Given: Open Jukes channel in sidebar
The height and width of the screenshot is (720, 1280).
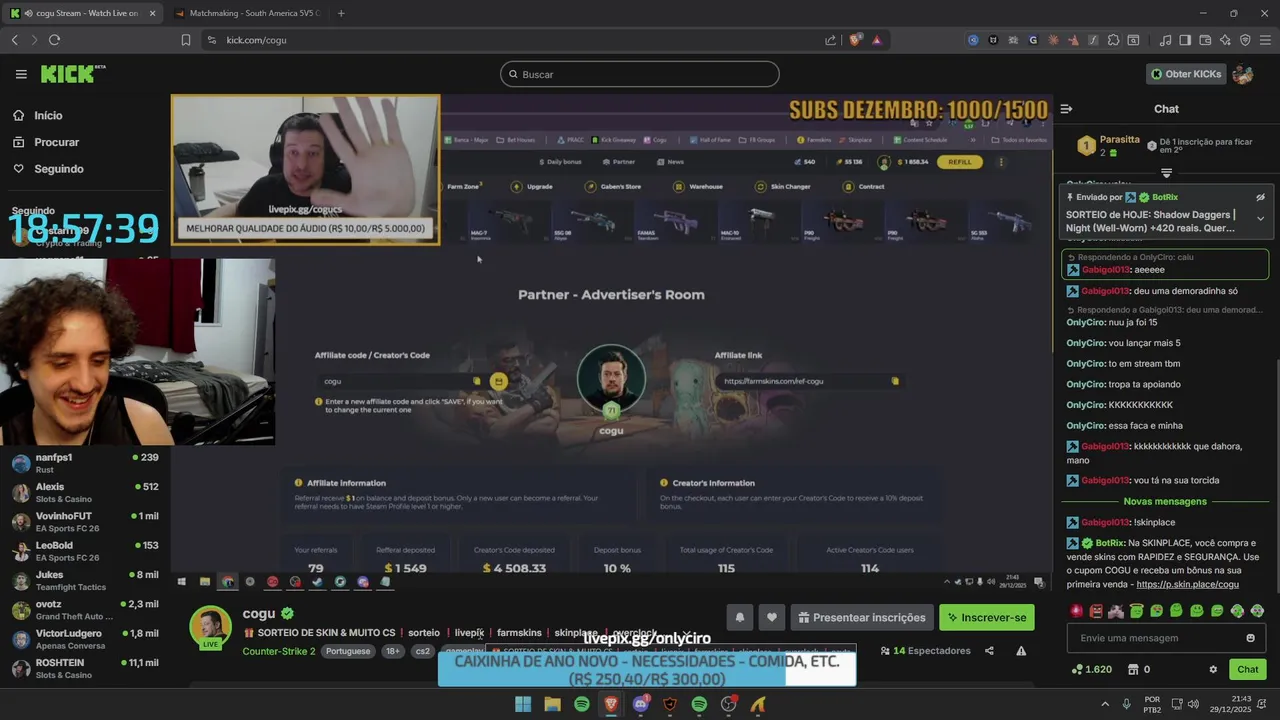Looking at the screenshot, I should tap(85, 580).
